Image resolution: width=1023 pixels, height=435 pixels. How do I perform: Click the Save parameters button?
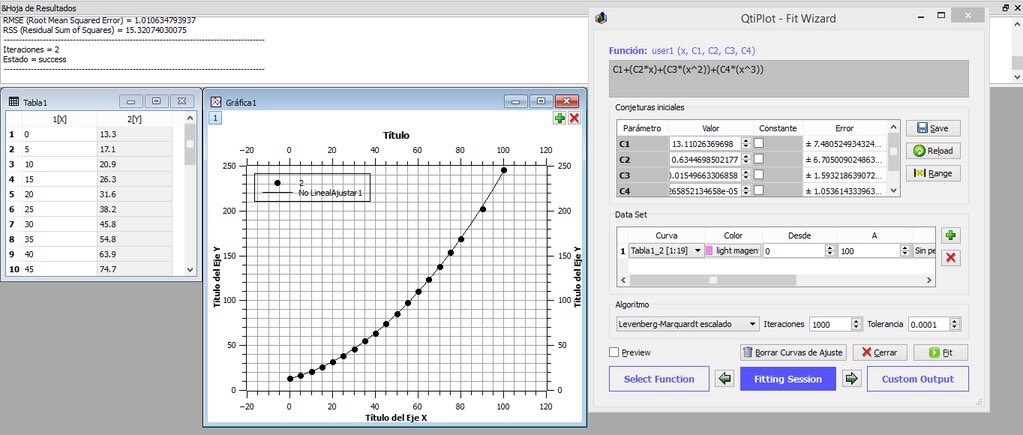pos(932,128)
